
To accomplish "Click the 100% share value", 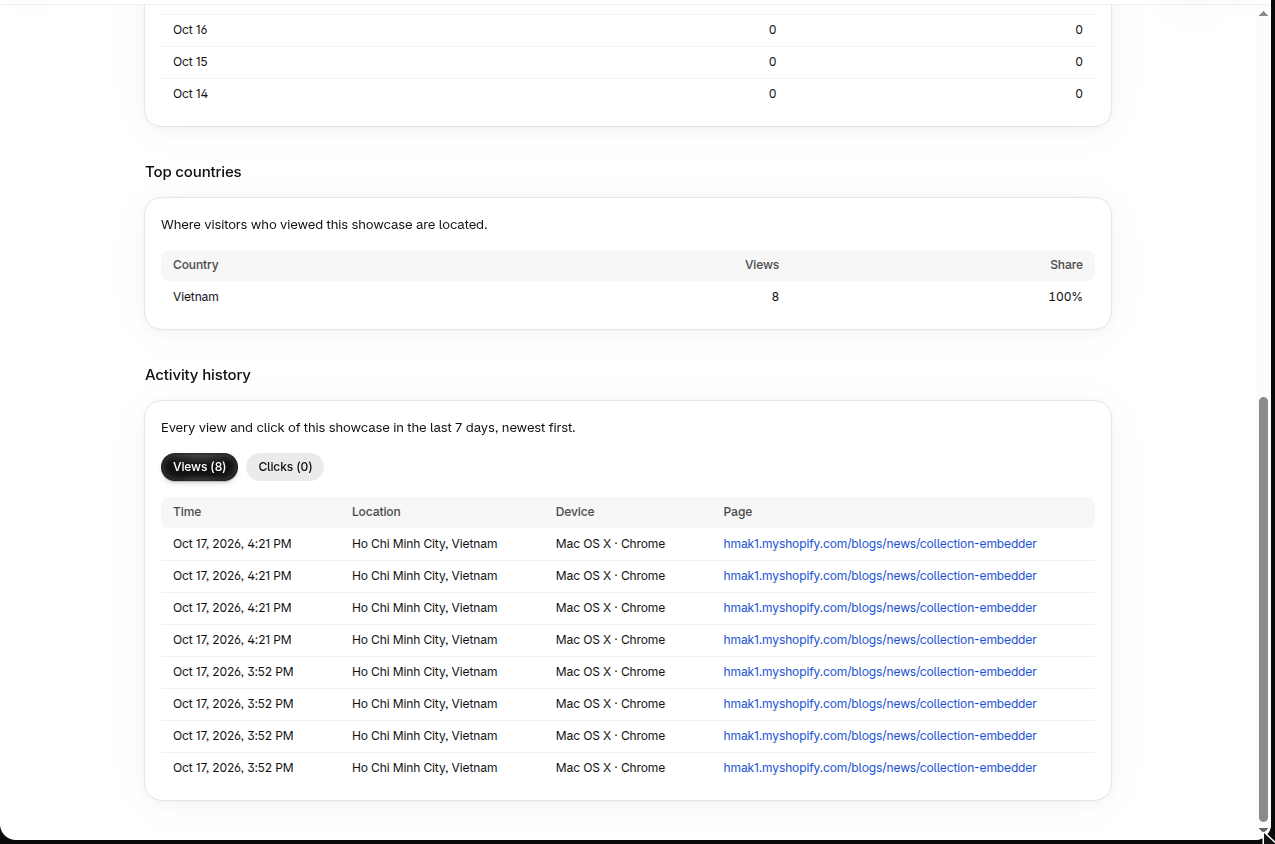I will pos(1065,297).
